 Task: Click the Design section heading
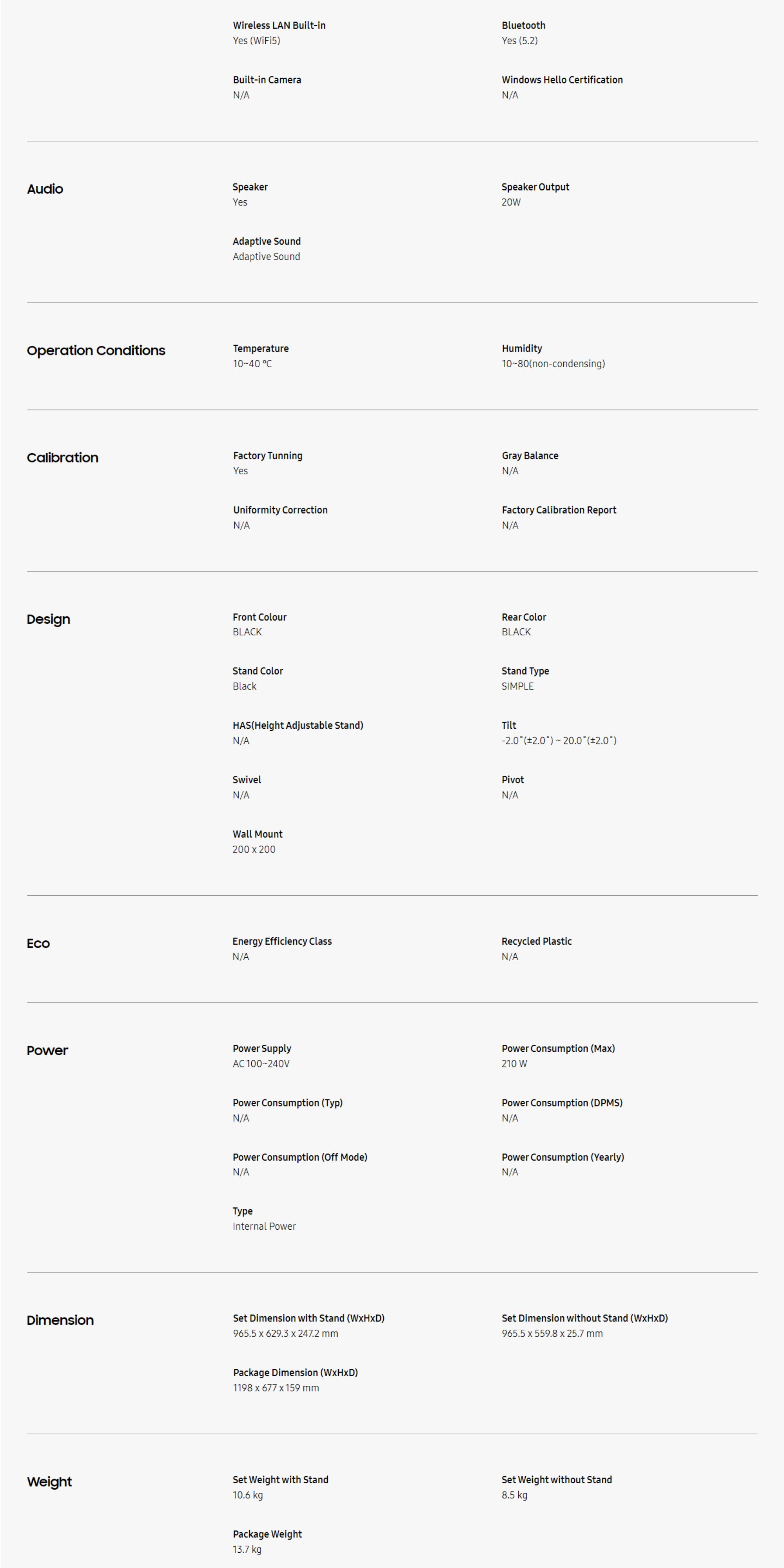48,619
